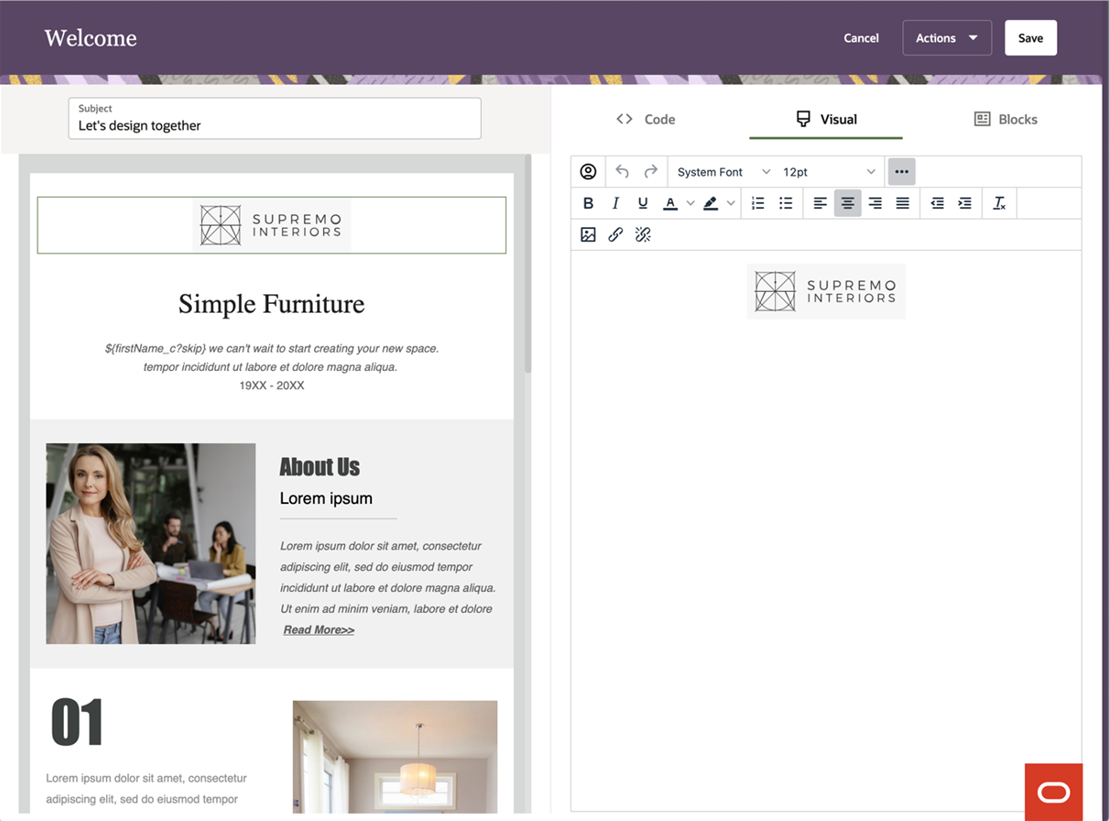
Task: Click the Lorem ipsum subheading
Action: click(x=326, y=498)
